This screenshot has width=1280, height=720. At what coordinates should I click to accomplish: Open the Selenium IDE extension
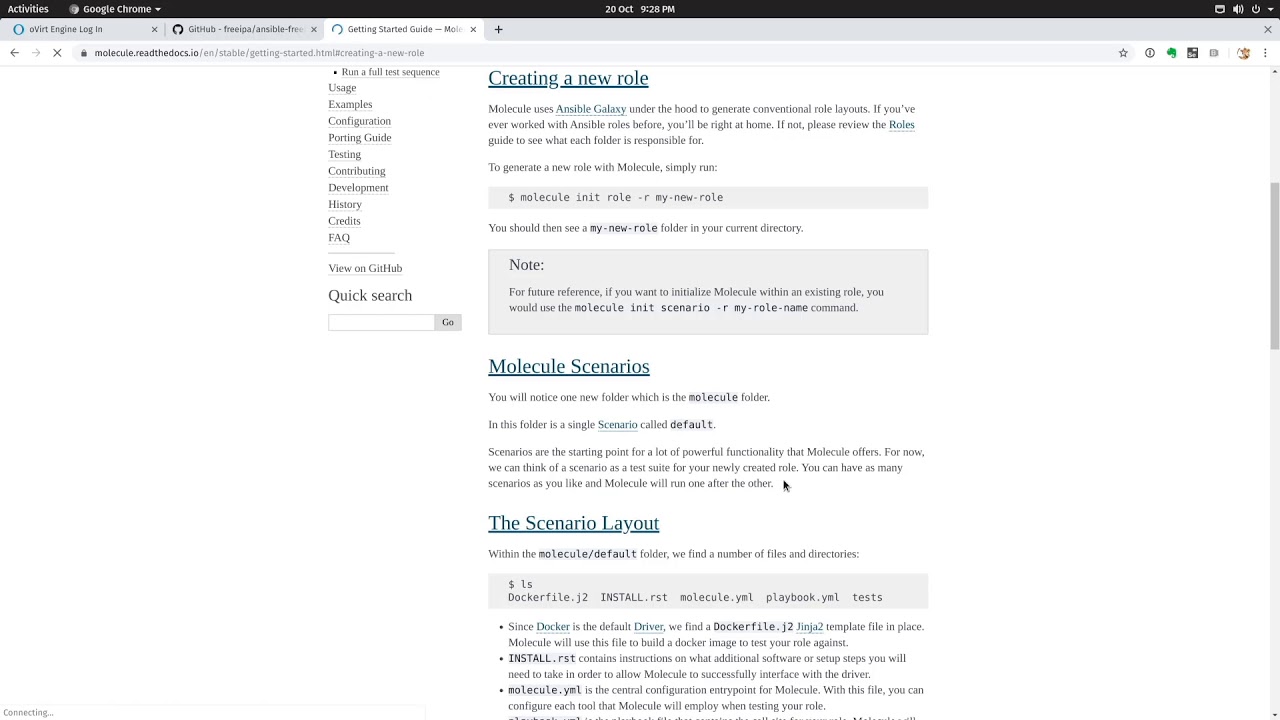[x=1192, y=53]
